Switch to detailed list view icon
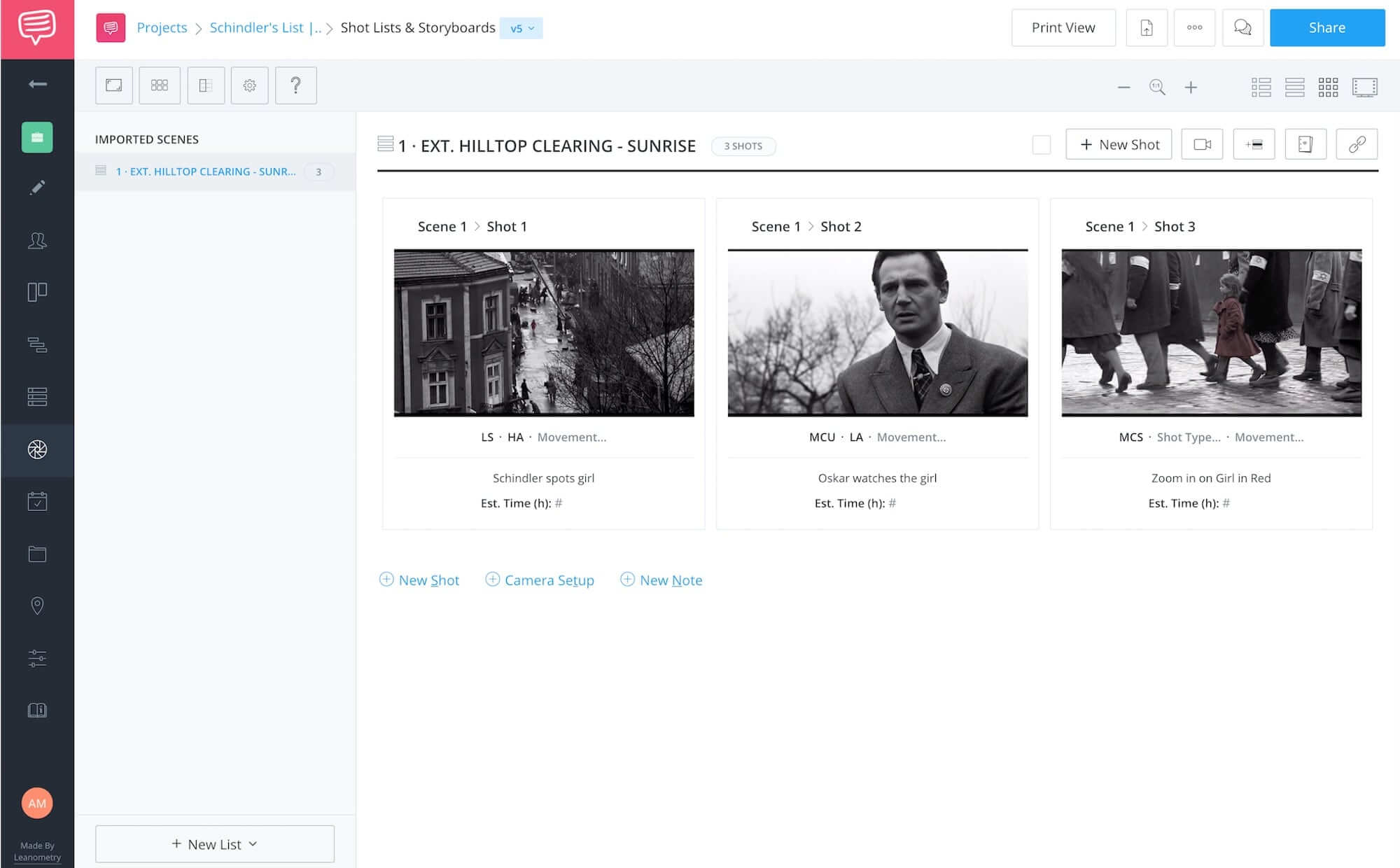The height and width of the screenshot is (868, 1400). coord(1261,87)
